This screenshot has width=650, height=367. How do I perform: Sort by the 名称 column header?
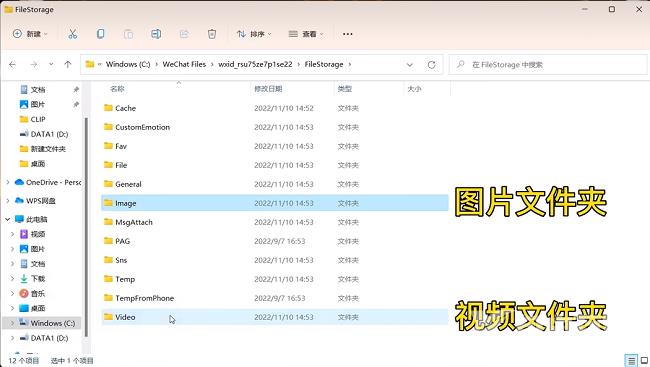tap(117, 89)
